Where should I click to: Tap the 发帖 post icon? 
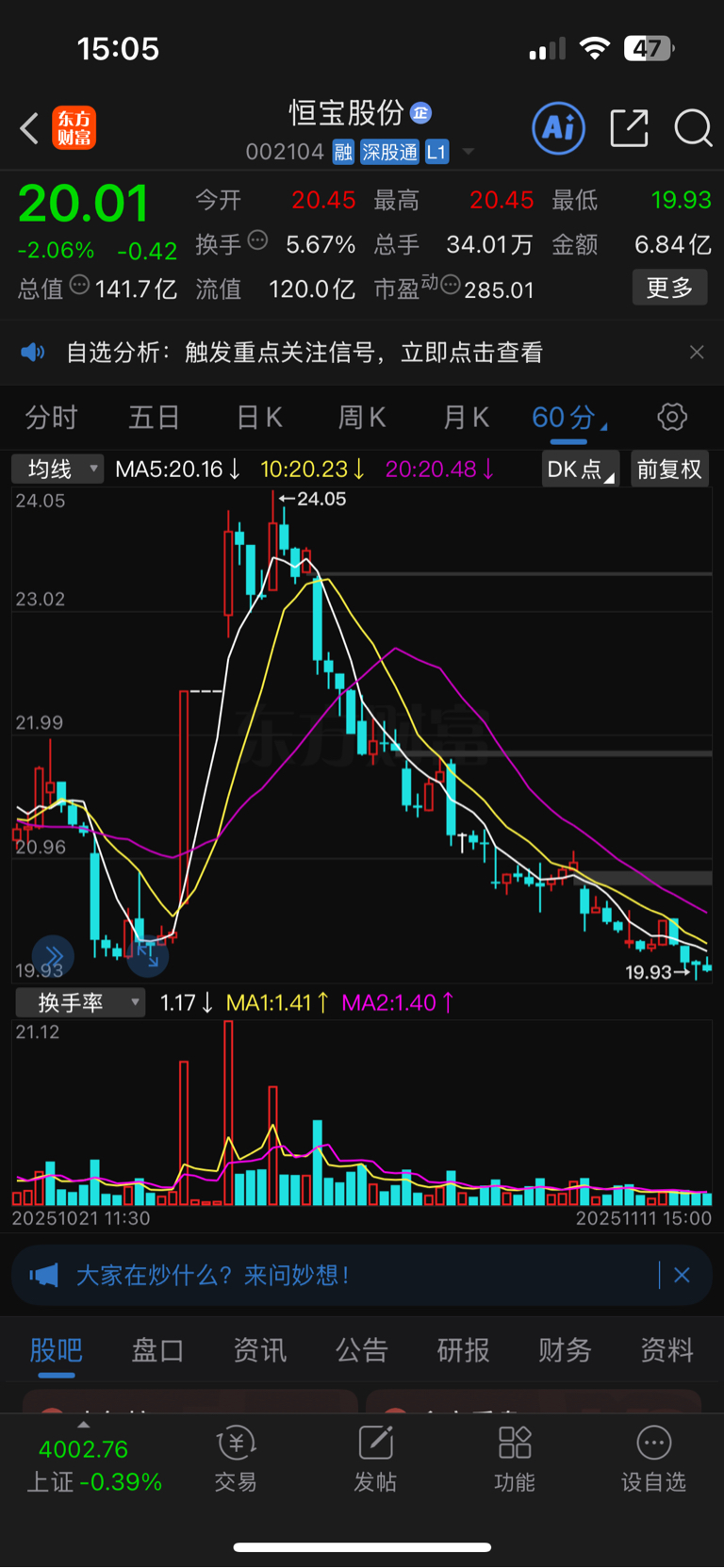tap(375, 1459)
